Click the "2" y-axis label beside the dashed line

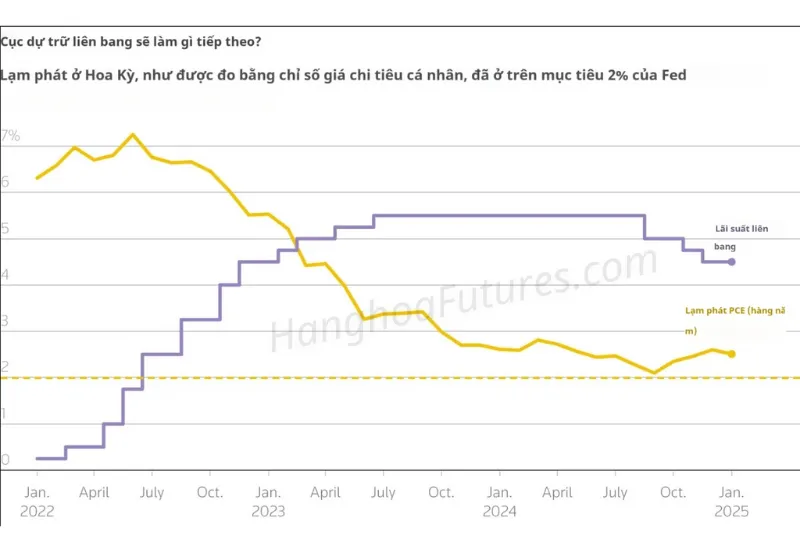point(5,368)
